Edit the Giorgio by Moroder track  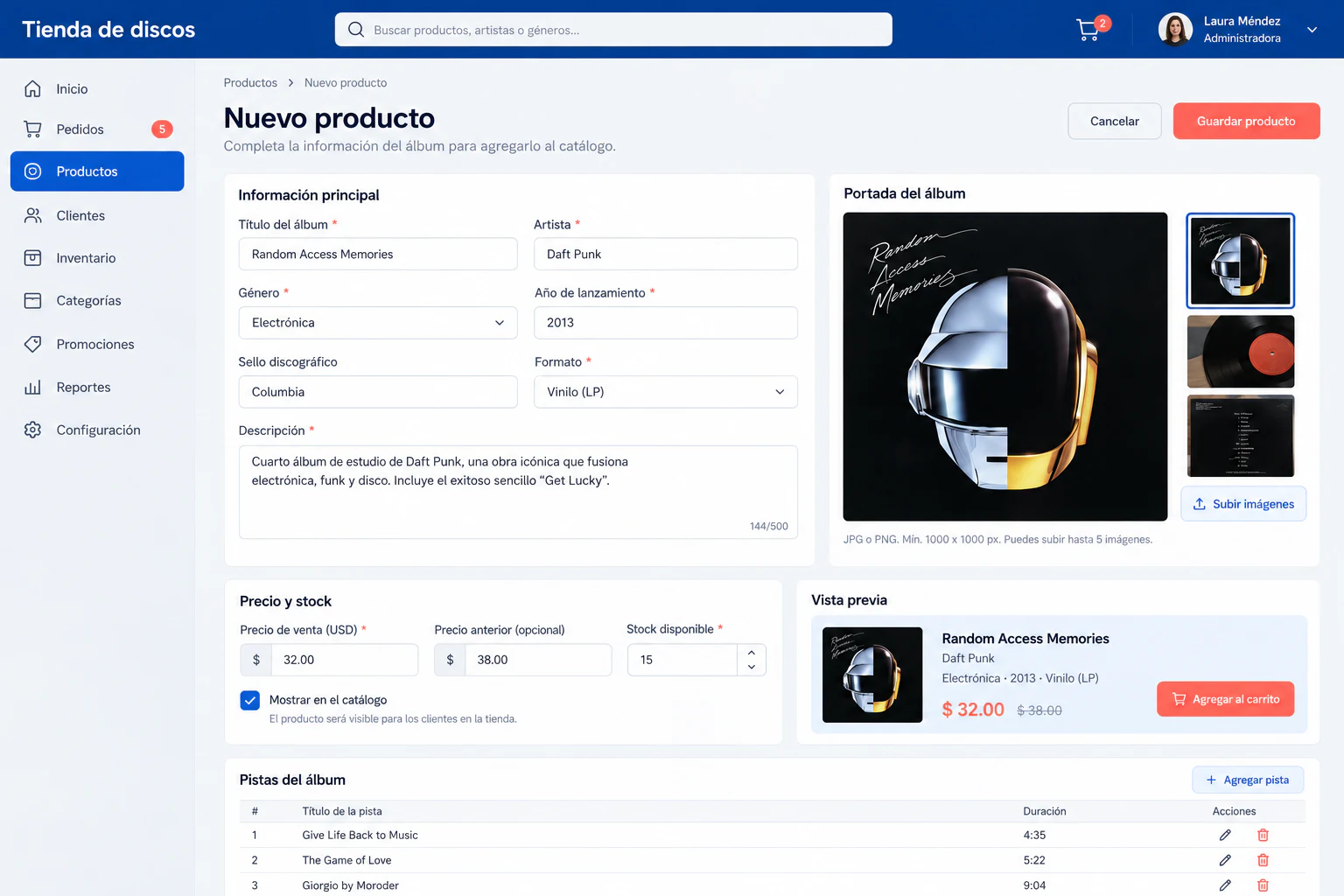pos(1225,885)
